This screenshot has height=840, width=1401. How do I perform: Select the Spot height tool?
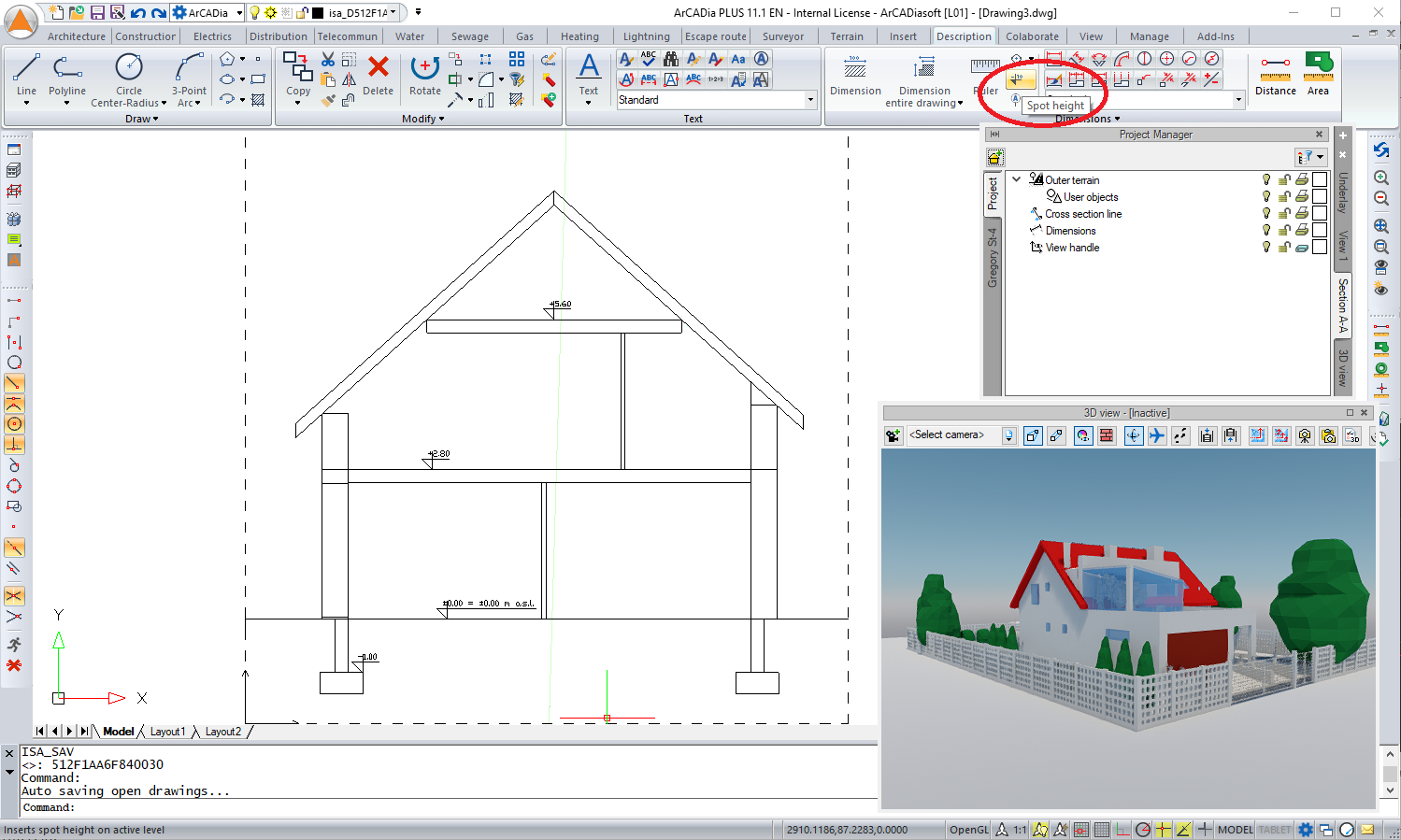pos(1020,78)
